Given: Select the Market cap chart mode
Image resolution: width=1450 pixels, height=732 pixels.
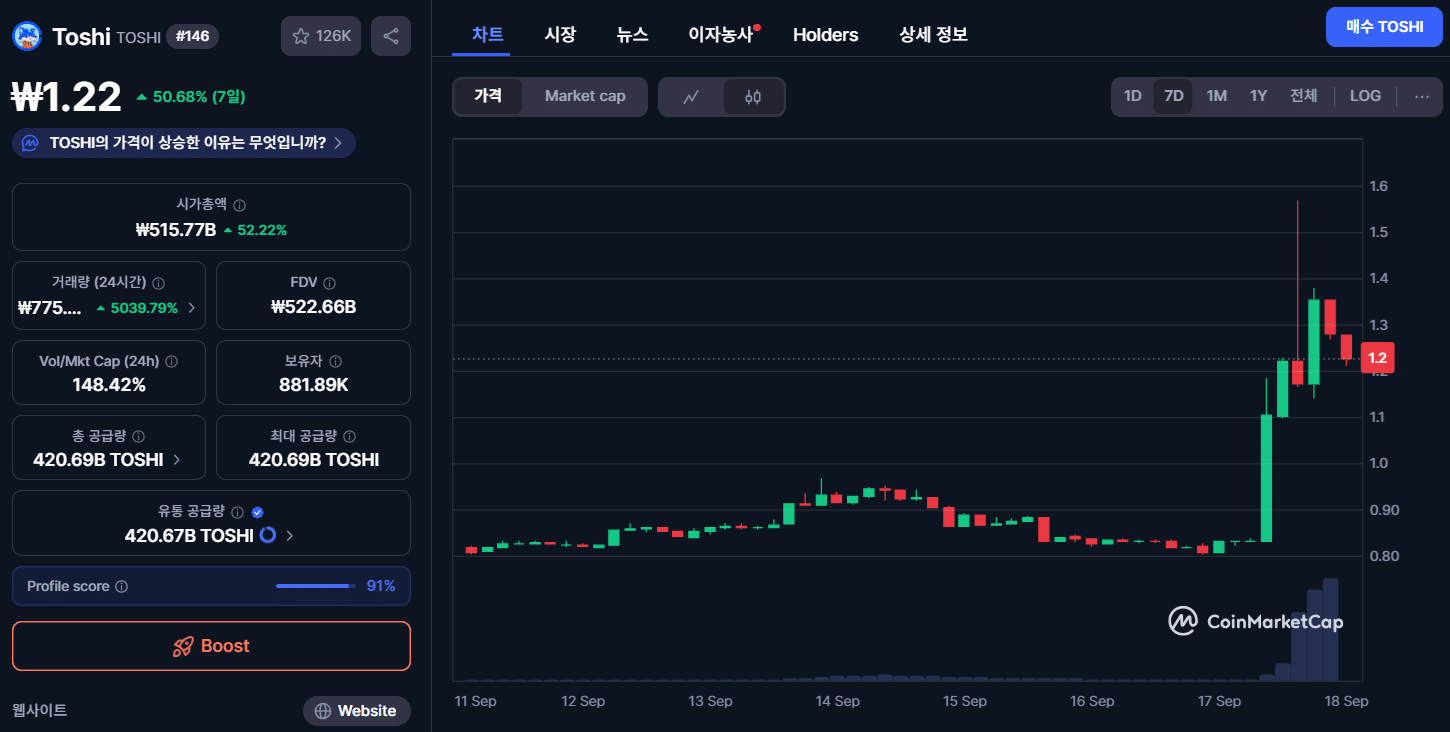Looking at the screenshot, I should [585, 96].
